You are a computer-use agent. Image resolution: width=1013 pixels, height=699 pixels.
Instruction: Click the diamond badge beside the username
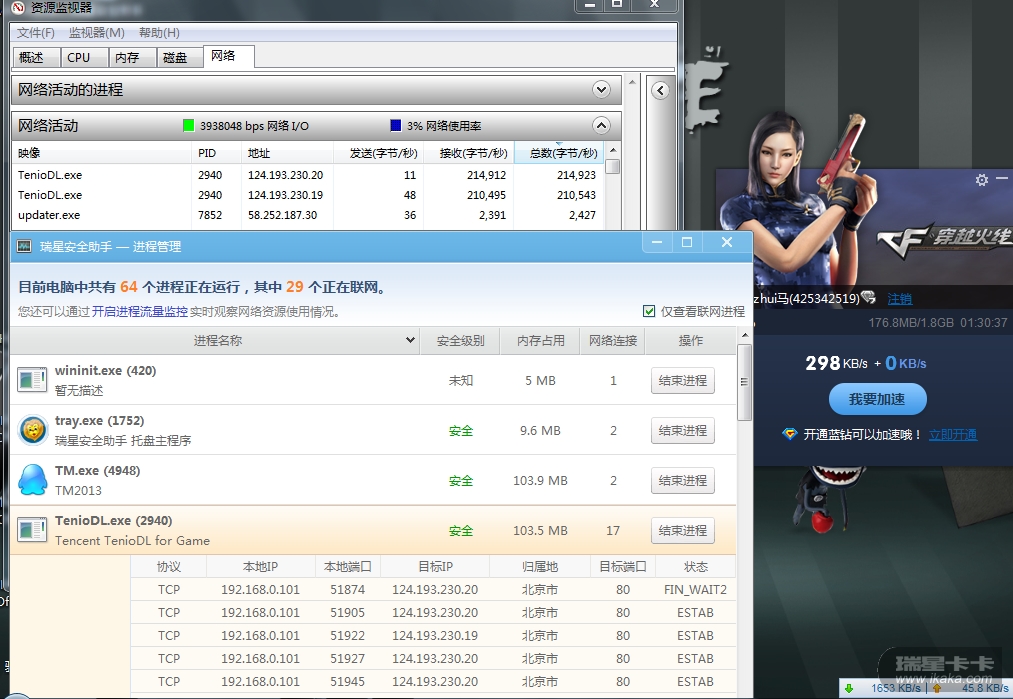point(868,298)
